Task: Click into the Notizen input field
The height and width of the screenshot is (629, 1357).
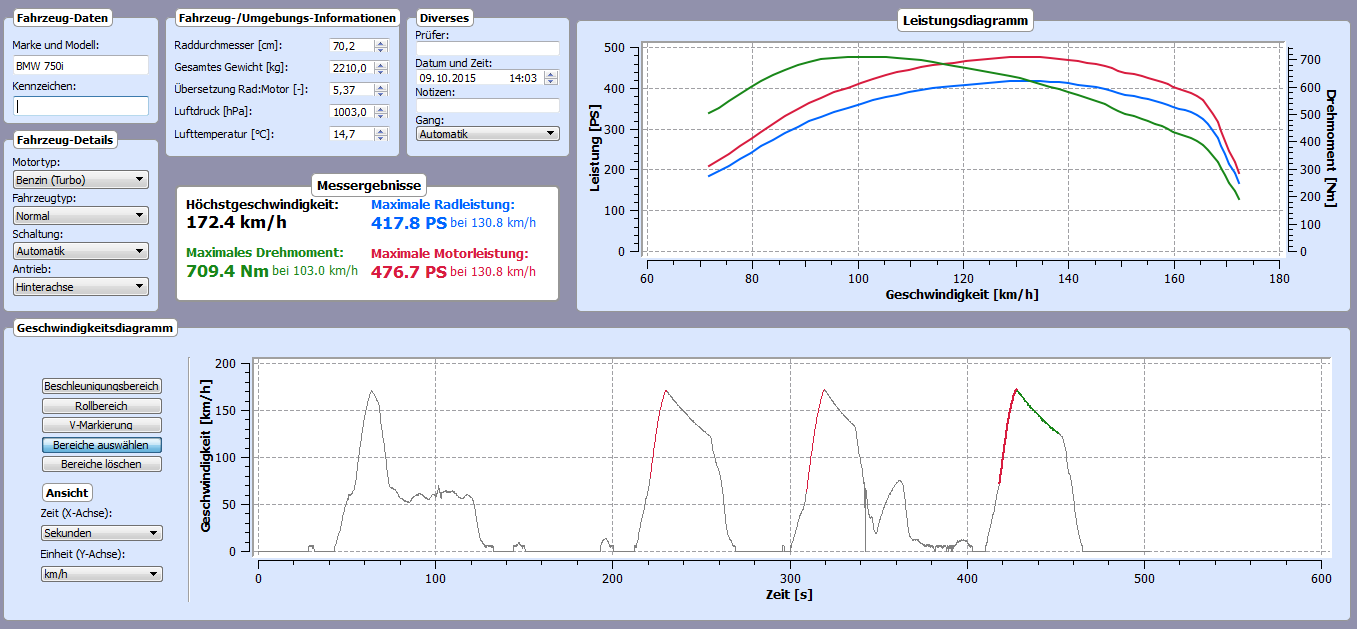Action: point(487,105)
